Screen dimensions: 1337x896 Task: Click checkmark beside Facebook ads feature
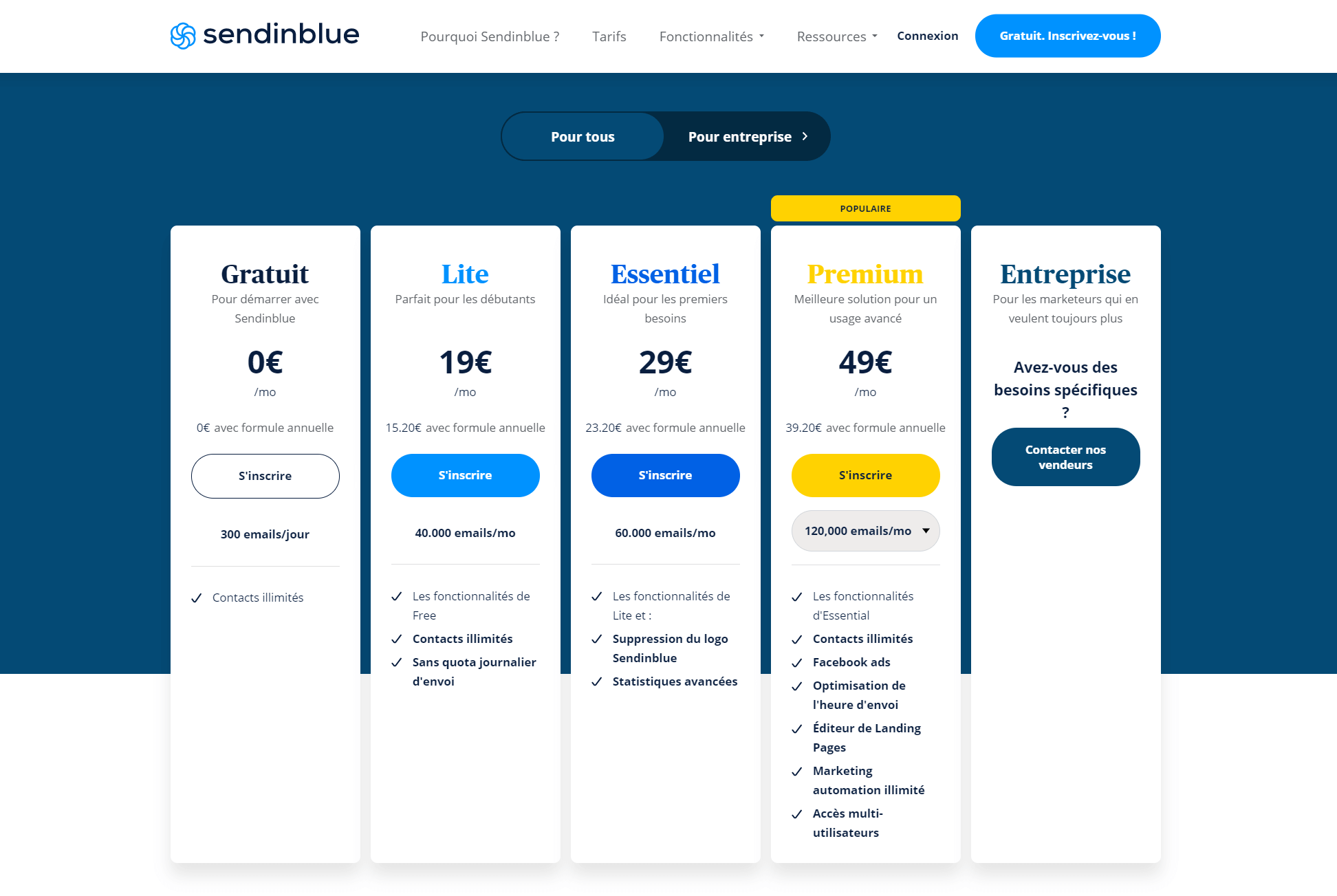797,663
